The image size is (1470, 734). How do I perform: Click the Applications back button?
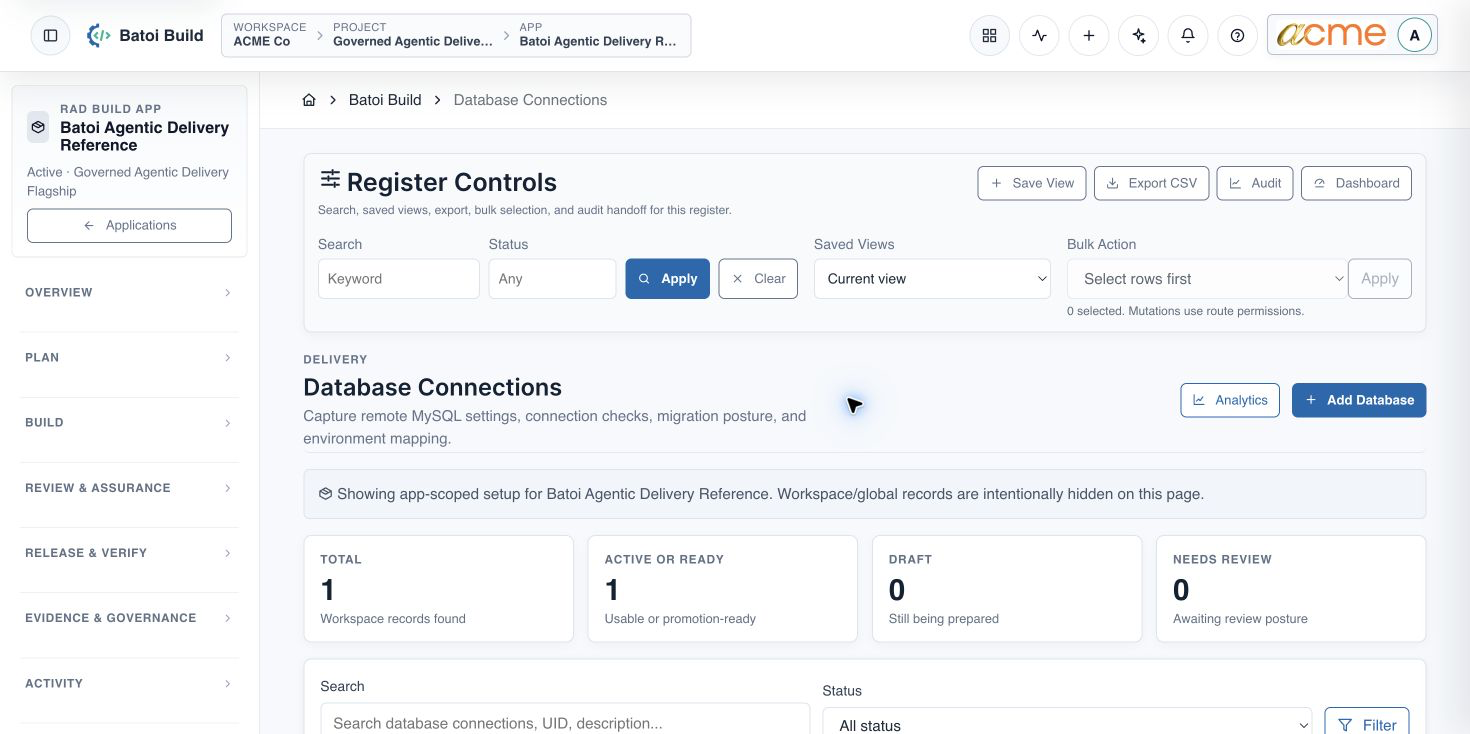[x=129, y=225]
